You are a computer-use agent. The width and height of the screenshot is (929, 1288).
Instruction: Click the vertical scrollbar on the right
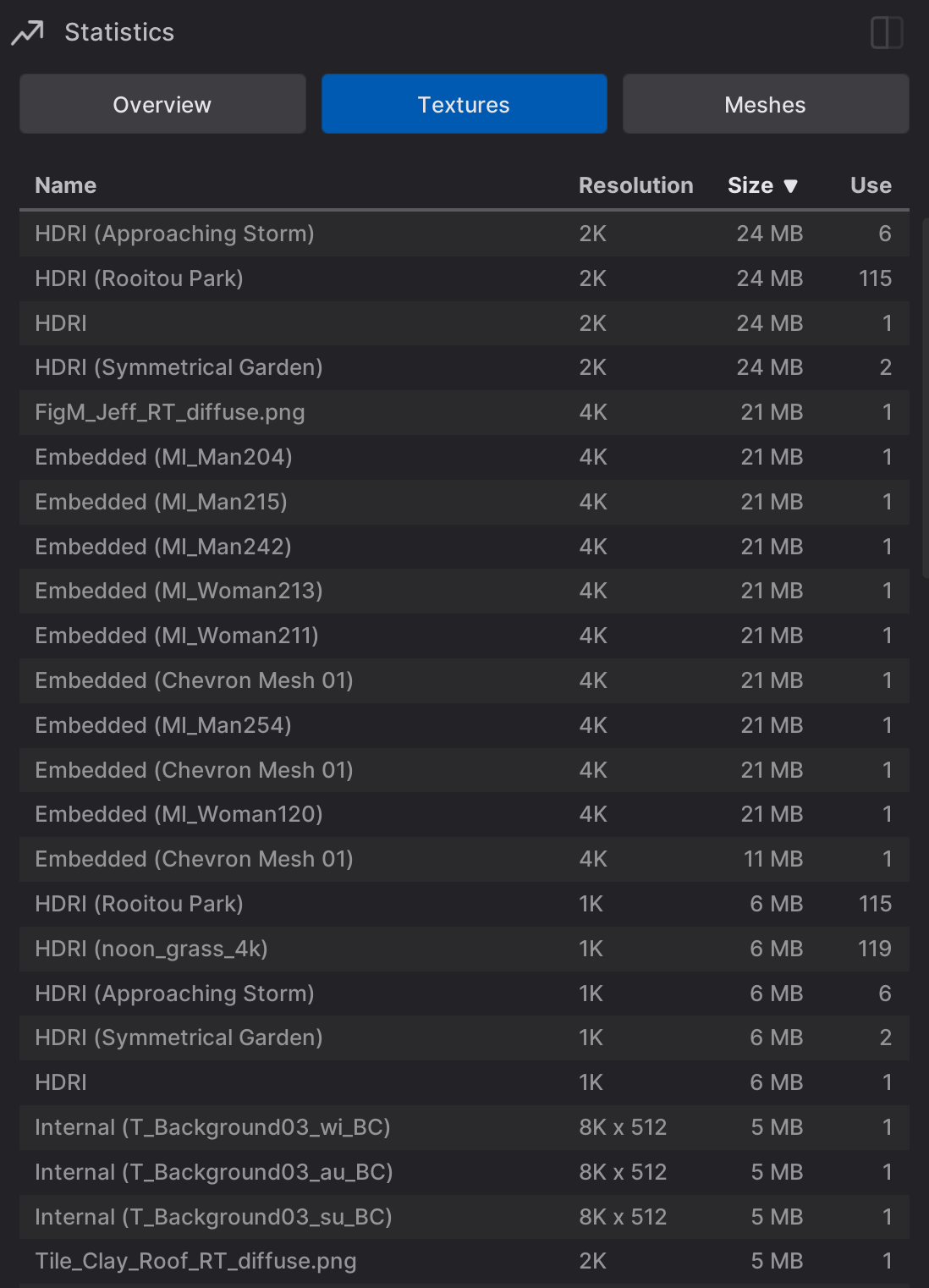[925, 398]
